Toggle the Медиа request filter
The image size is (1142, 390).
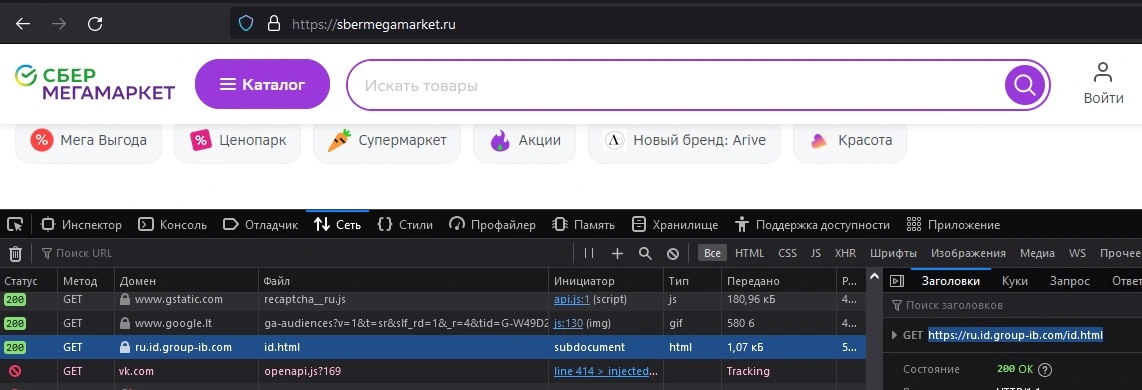point(1037,254)
